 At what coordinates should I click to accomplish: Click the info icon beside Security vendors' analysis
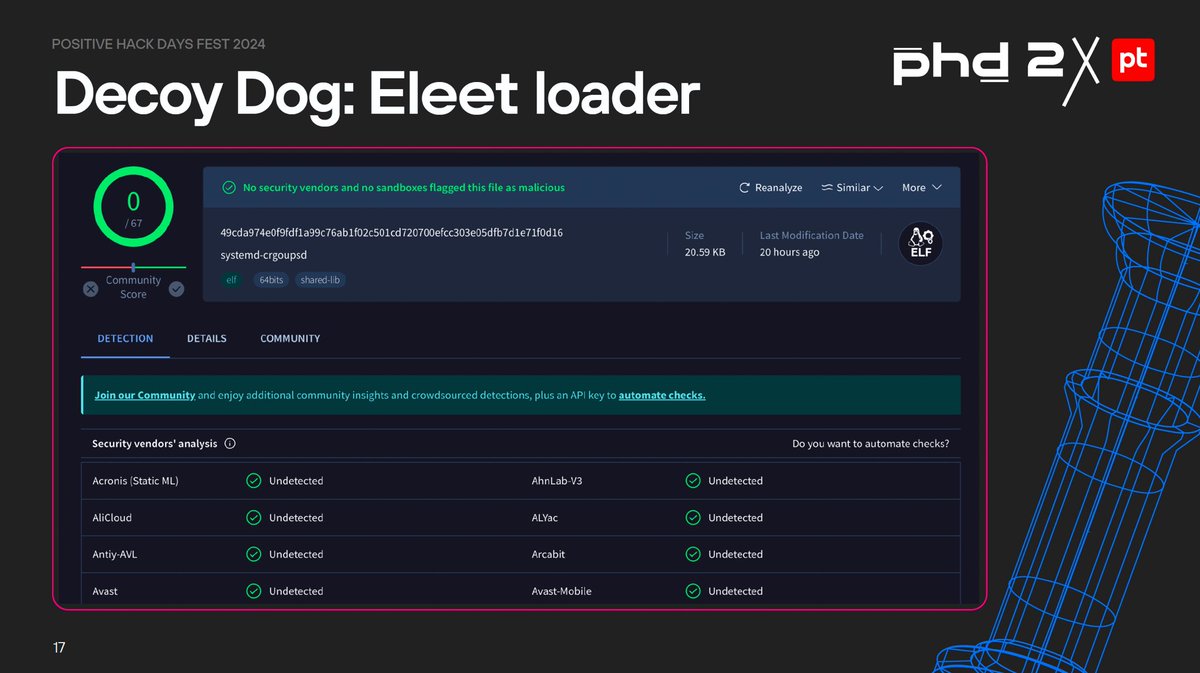click(x=230, y=444)
